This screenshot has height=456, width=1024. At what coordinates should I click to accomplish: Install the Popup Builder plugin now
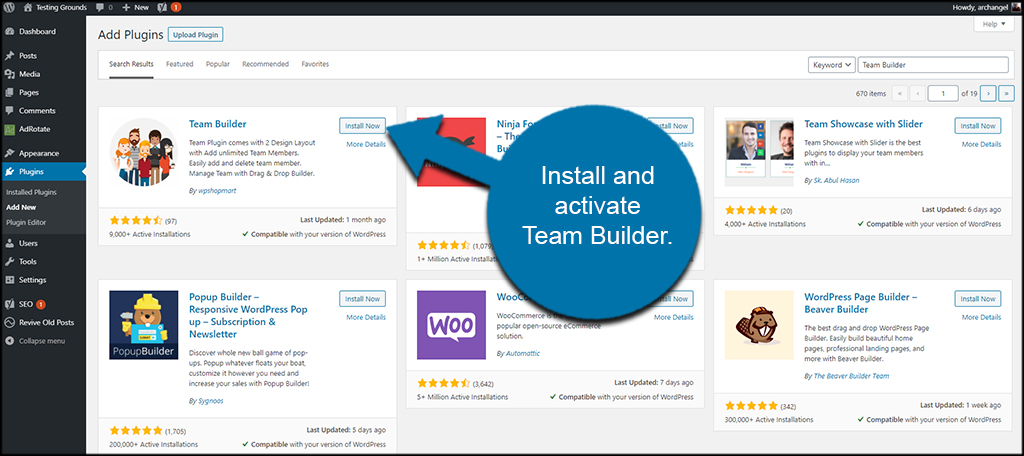pos(362,299)
